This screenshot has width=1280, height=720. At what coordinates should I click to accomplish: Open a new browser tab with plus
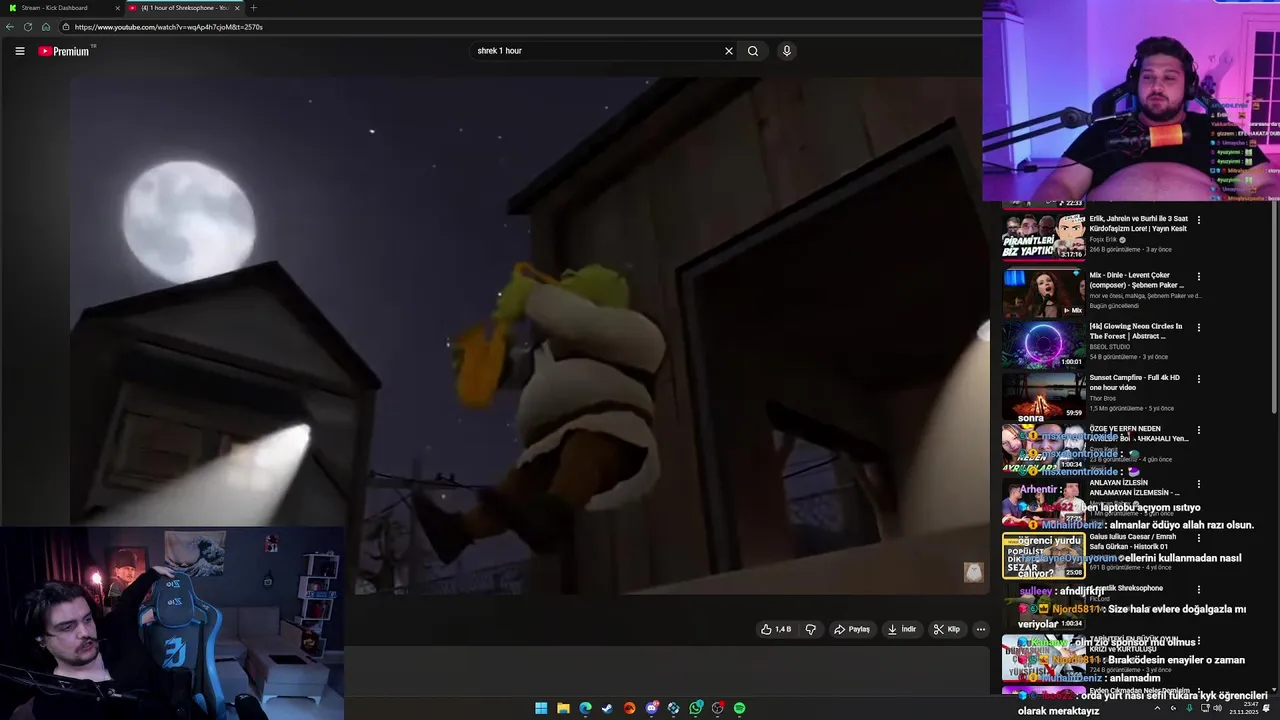253,8
